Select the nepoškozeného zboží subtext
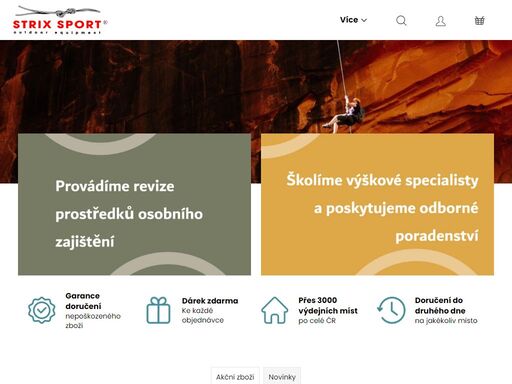This screenshot has height=384, width=512. [x=93, y=321]
